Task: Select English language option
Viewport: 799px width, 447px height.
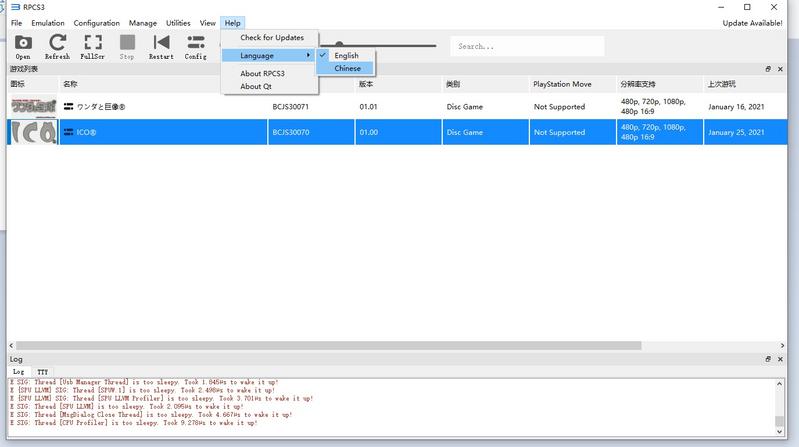Action: pyautogui.click(x=346, y=55)
